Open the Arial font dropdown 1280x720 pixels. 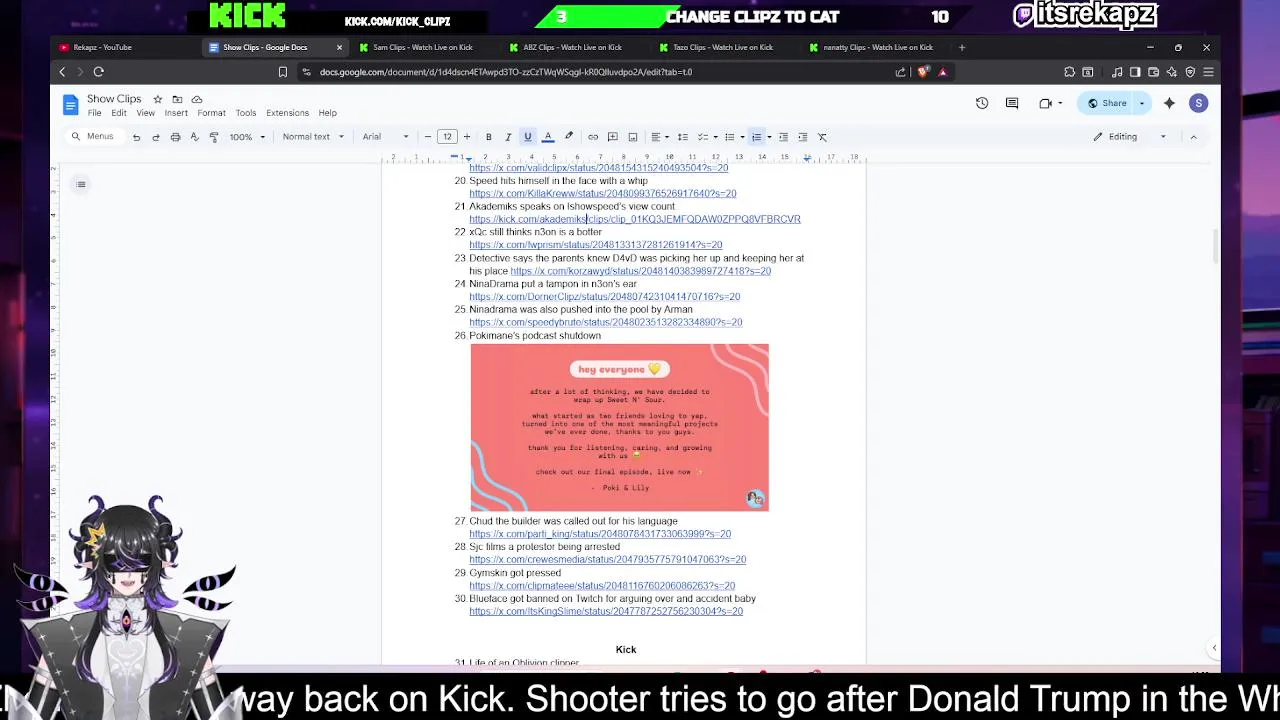coord(385,137)
